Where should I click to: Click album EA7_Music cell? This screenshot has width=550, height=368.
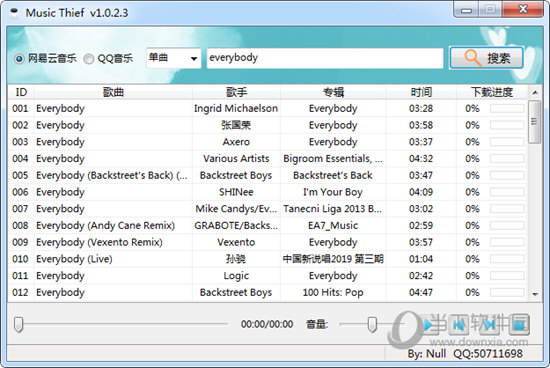(333, 226)
